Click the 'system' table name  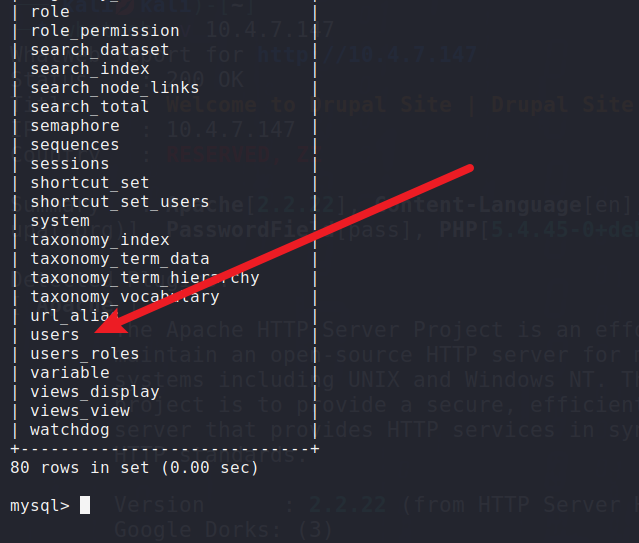click(60, 221)
